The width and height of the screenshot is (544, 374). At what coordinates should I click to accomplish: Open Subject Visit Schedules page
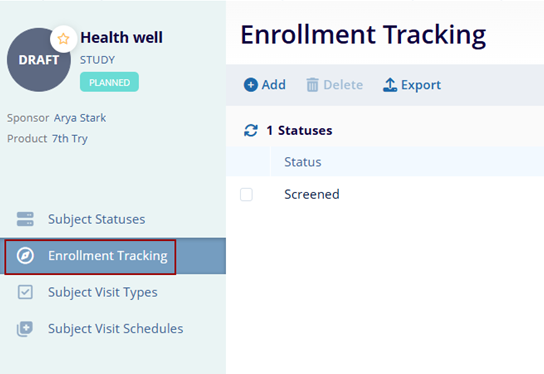[116, 329]
